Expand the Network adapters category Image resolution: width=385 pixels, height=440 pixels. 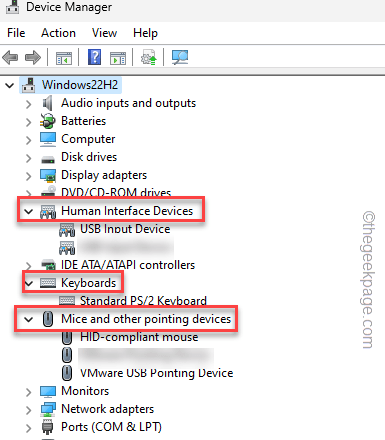point(29,410)
